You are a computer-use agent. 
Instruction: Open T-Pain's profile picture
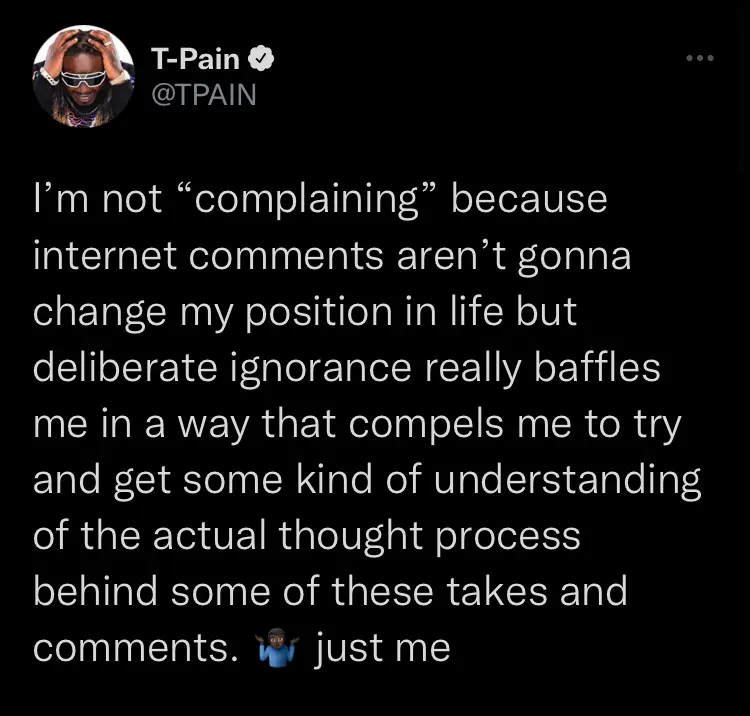coord(83,76)
